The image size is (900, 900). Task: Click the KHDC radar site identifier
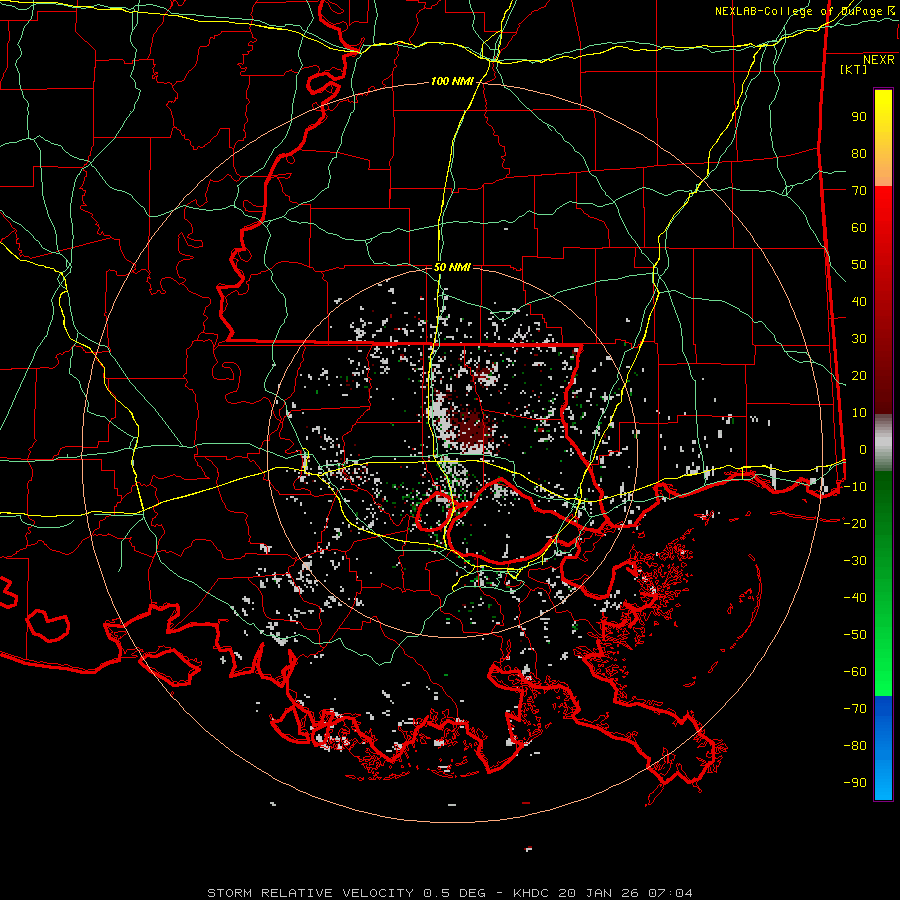(x=531, y=893)
